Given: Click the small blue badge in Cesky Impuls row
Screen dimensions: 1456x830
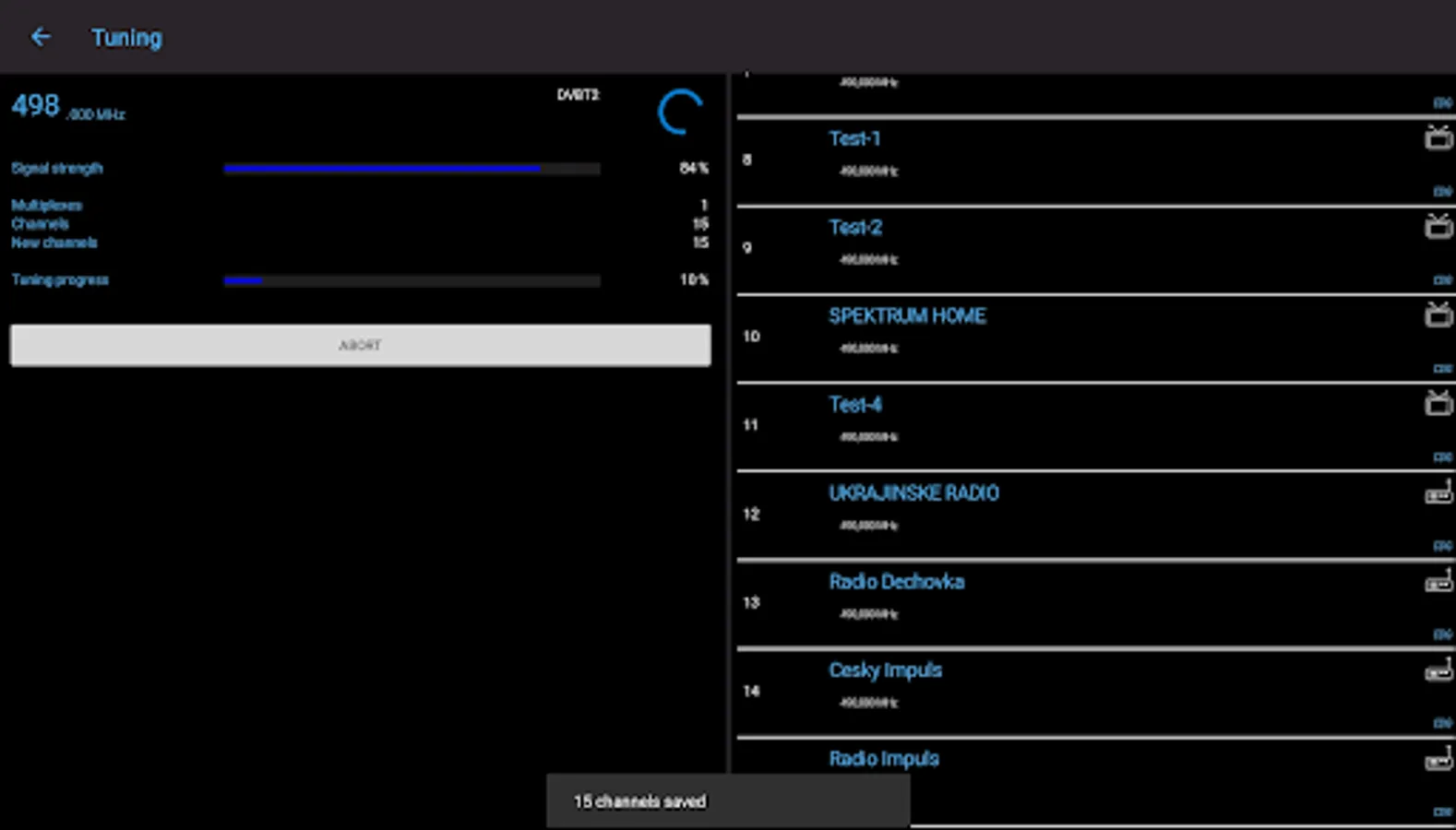Looking at the screenshot, I should [1443, 723].
